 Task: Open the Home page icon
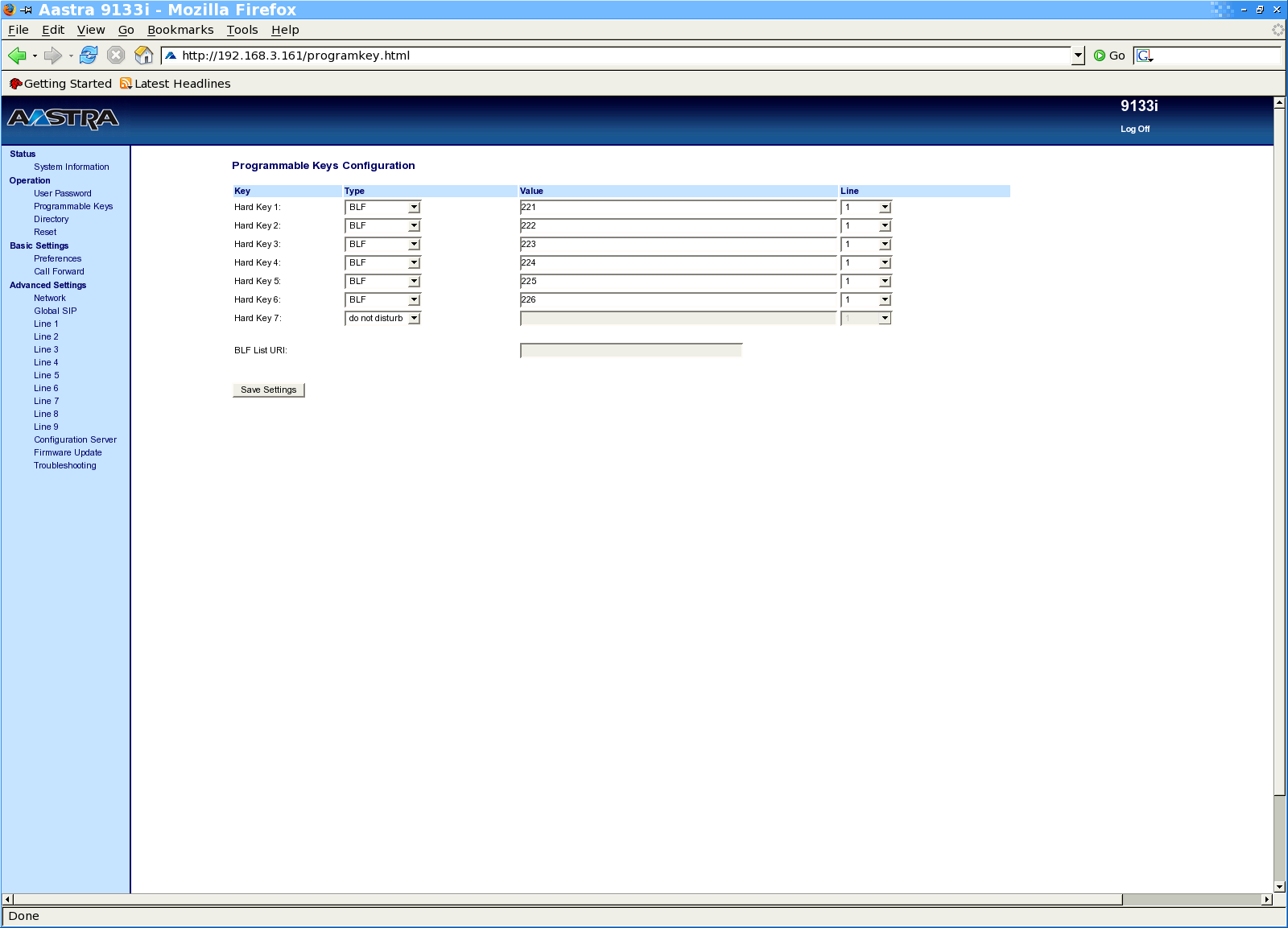144,55
